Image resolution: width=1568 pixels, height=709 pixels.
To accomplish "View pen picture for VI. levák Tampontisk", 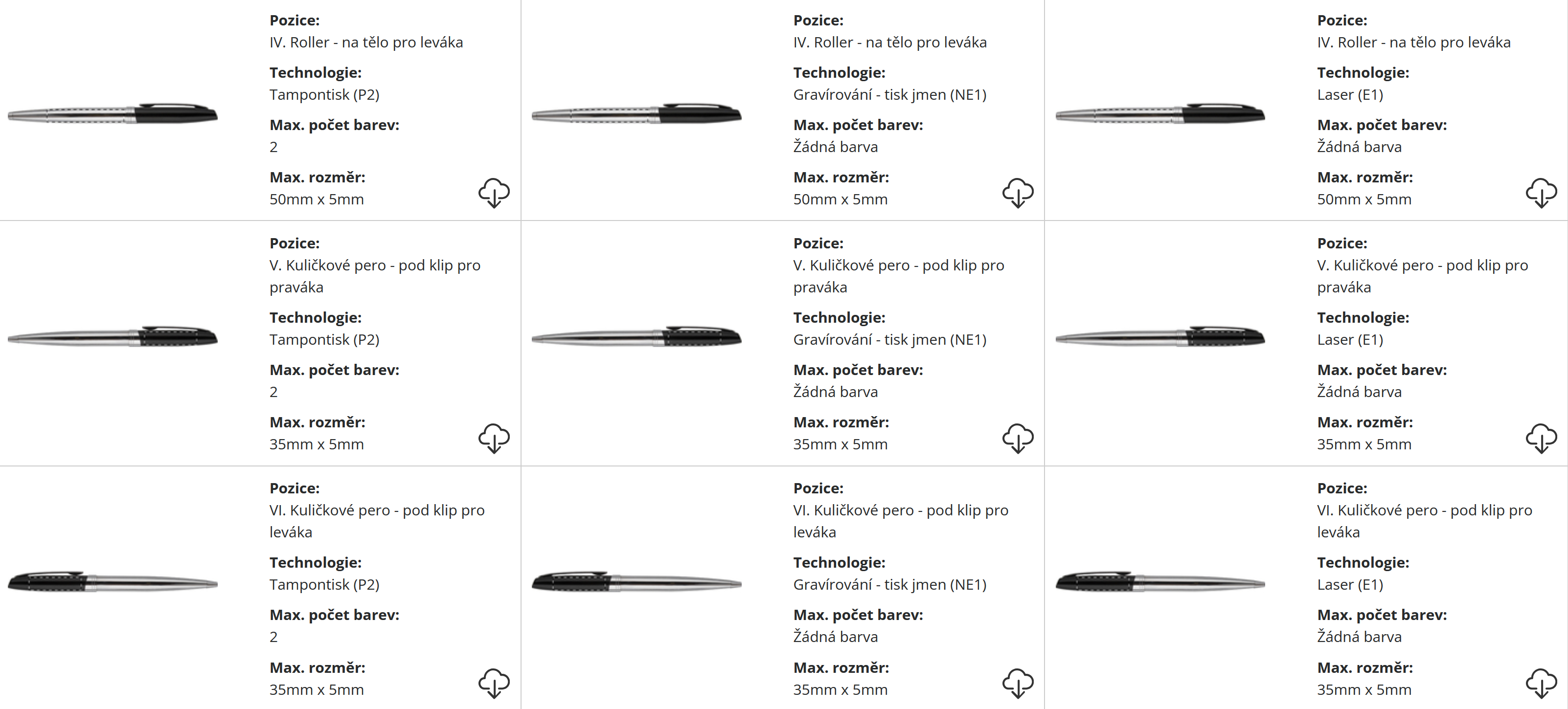I will pyautogui.click(x=113, y=582).
